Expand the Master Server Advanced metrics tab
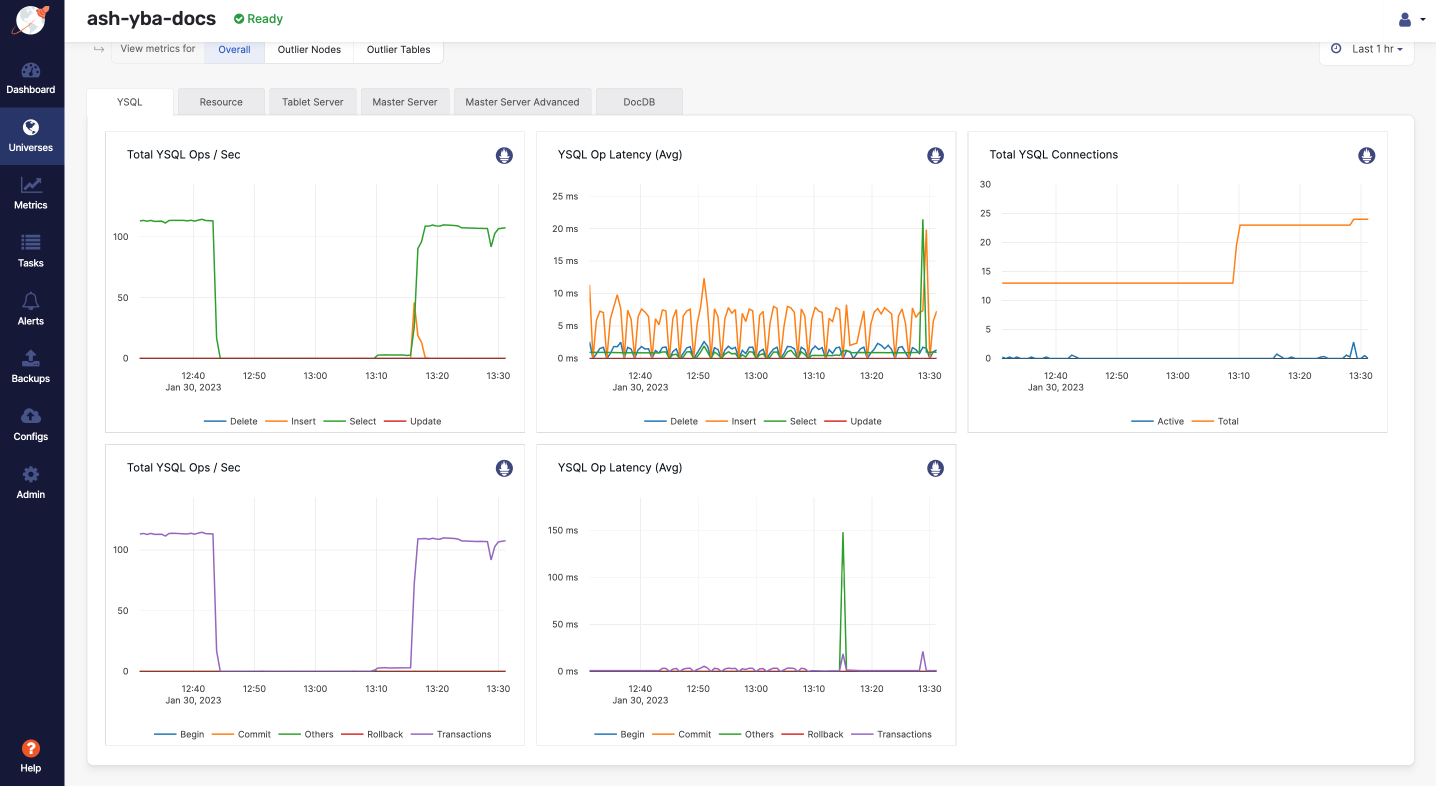The image size is (1436, 788). pyautogui.click(x=522, y=101)
